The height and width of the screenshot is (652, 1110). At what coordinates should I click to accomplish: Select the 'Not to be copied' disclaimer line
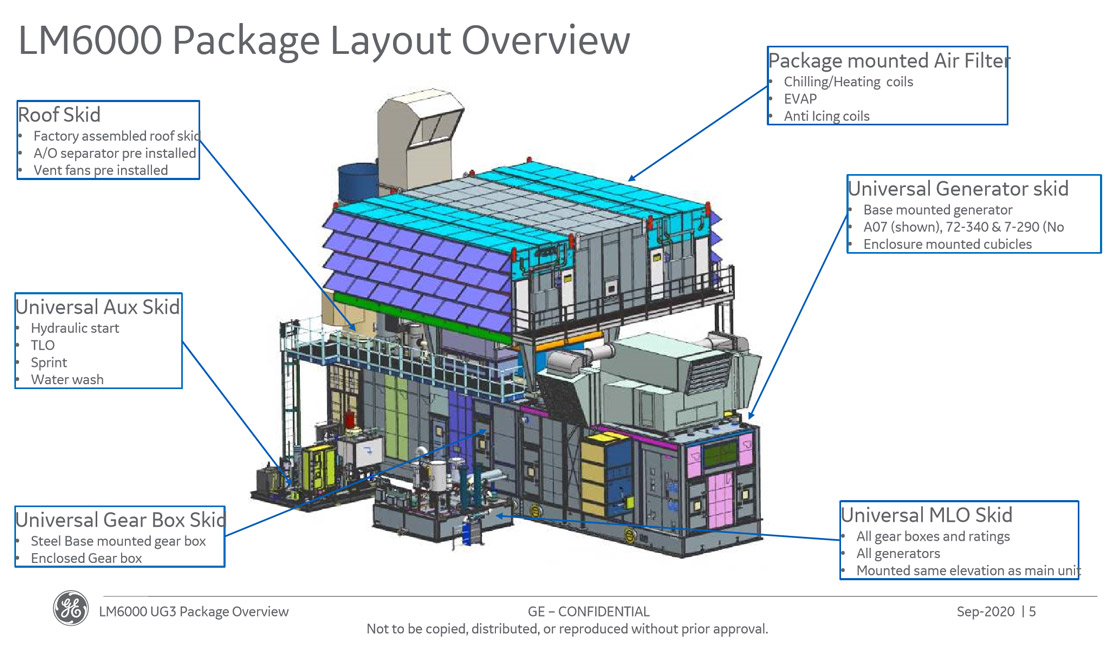[x=567, y=629]
